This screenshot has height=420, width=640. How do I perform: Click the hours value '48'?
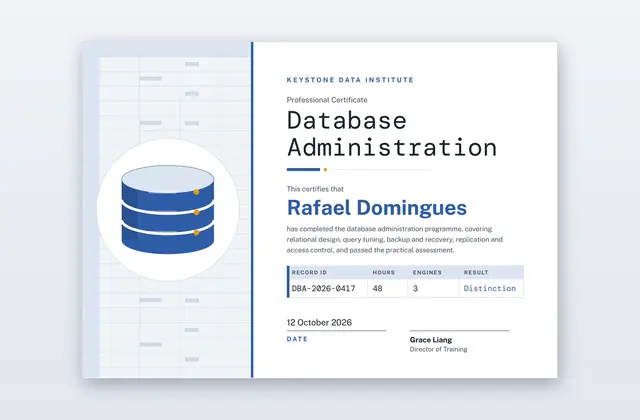[378, 289]
